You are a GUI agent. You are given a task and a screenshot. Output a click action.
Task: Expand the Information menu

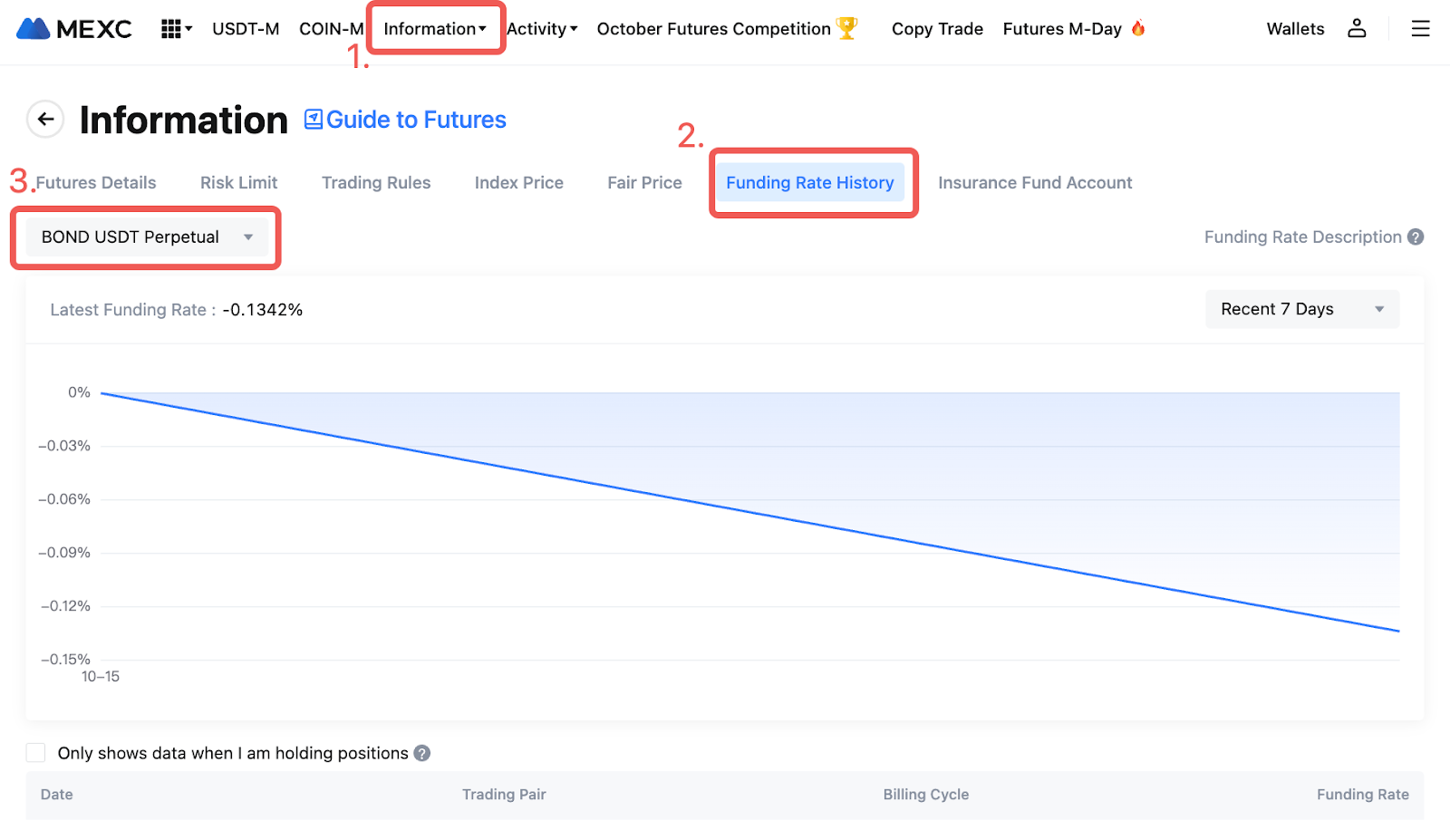click(435, 29)
